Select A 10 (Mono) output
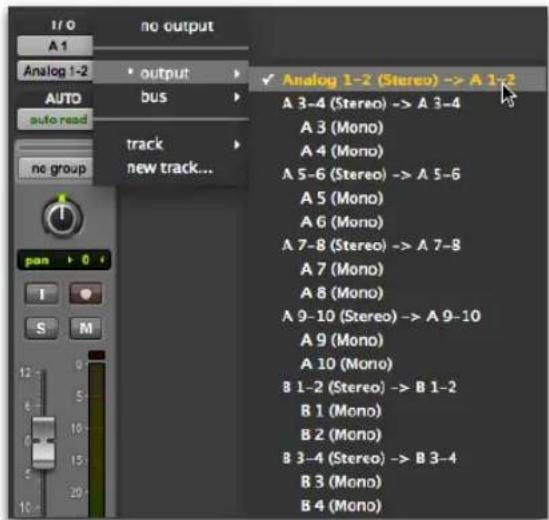This screenshot has height=520, width=549. tap(346, 363)
